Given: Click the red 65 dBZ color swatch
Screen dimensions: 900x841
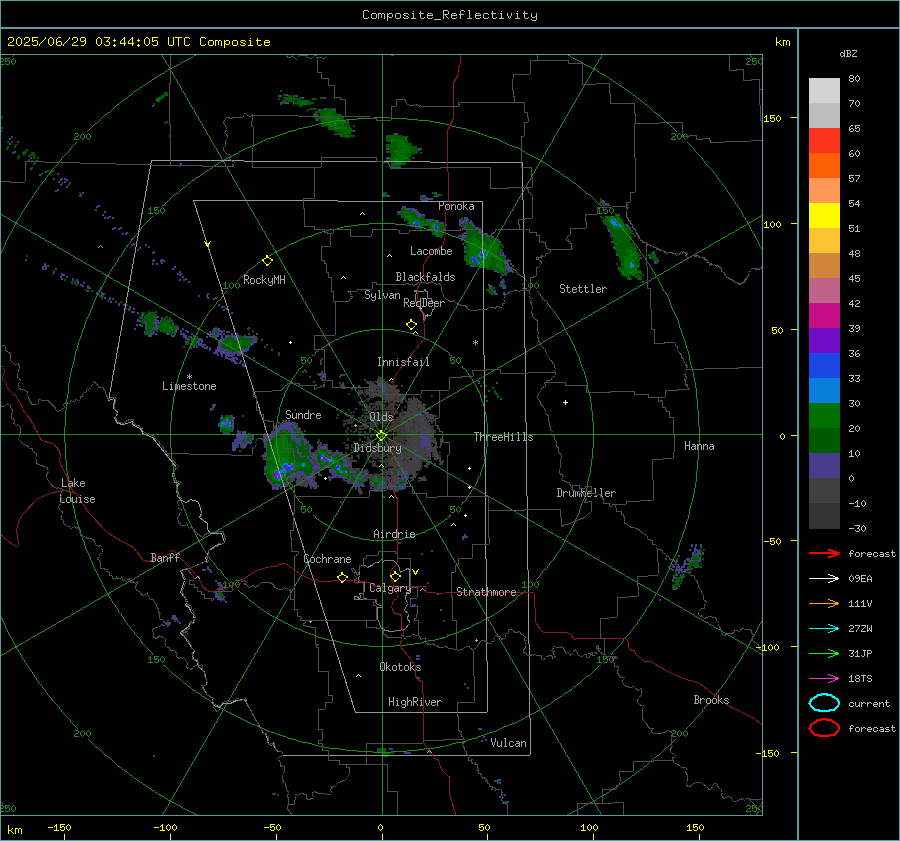Looking at the screenshot, I should [x=824, y=141].
